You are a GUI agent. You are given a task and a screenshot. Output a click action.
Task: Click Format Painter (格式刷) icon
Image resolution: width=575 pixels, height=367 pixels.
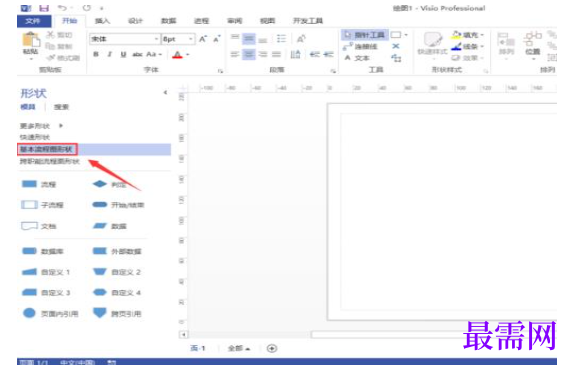(51, 58)
